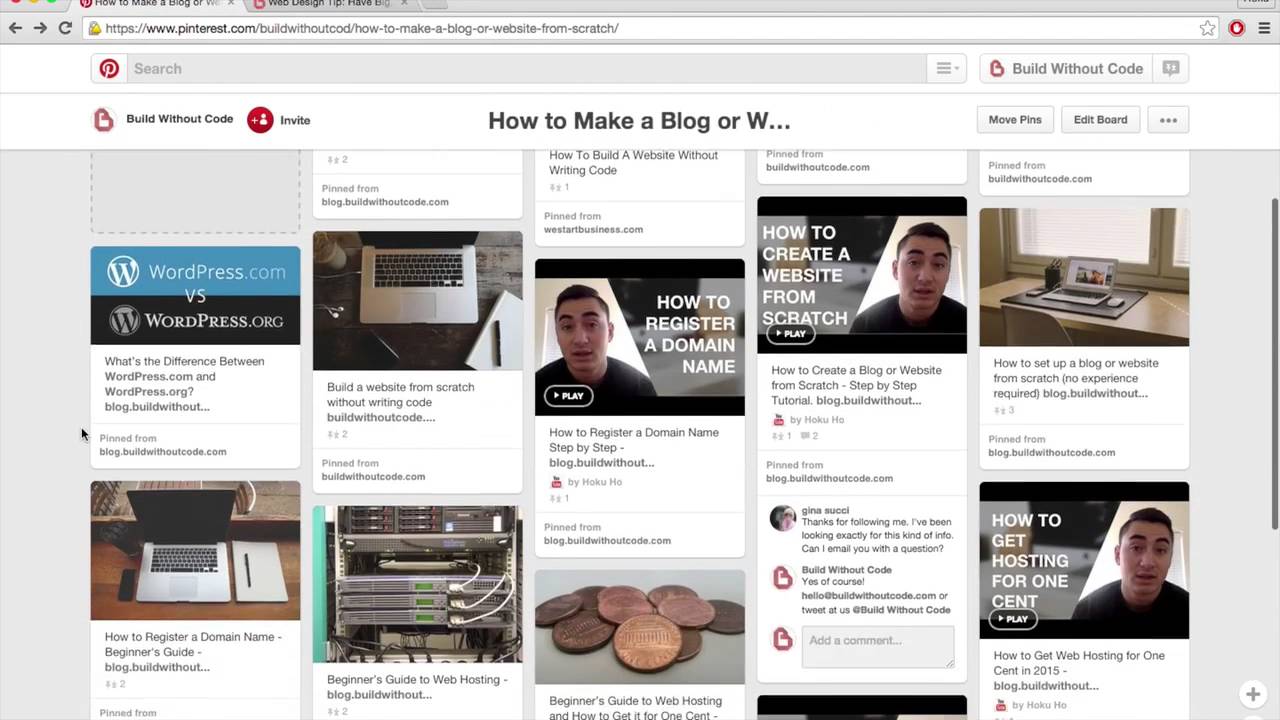Click the Add a comment field
This screenshot has width=1280, height=720.
877,647
